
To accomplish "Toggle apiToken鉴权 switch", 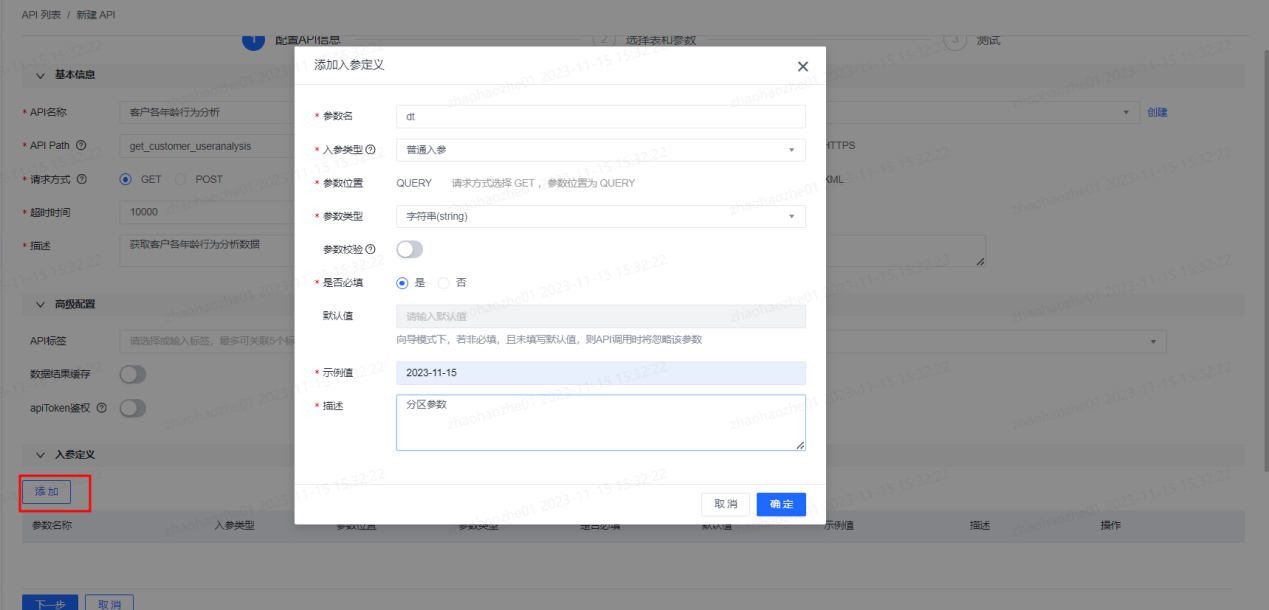I will pos(133,408).
